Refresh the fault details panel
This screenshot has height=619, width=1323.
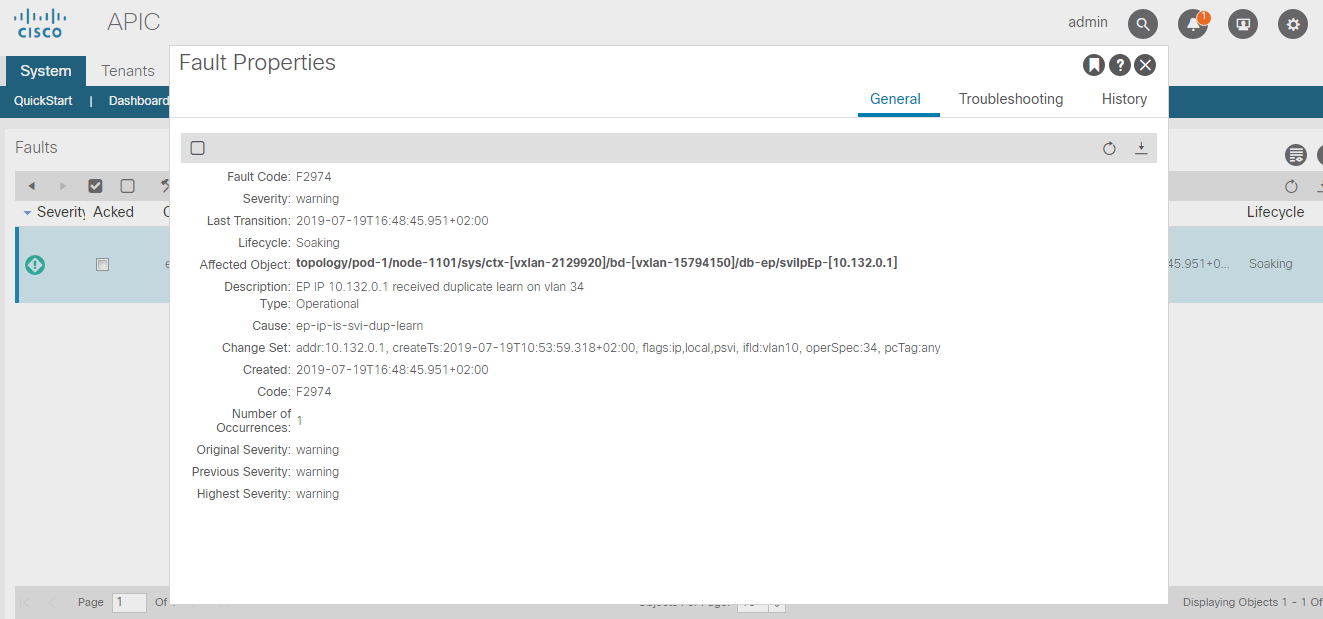pos(1109,148)
